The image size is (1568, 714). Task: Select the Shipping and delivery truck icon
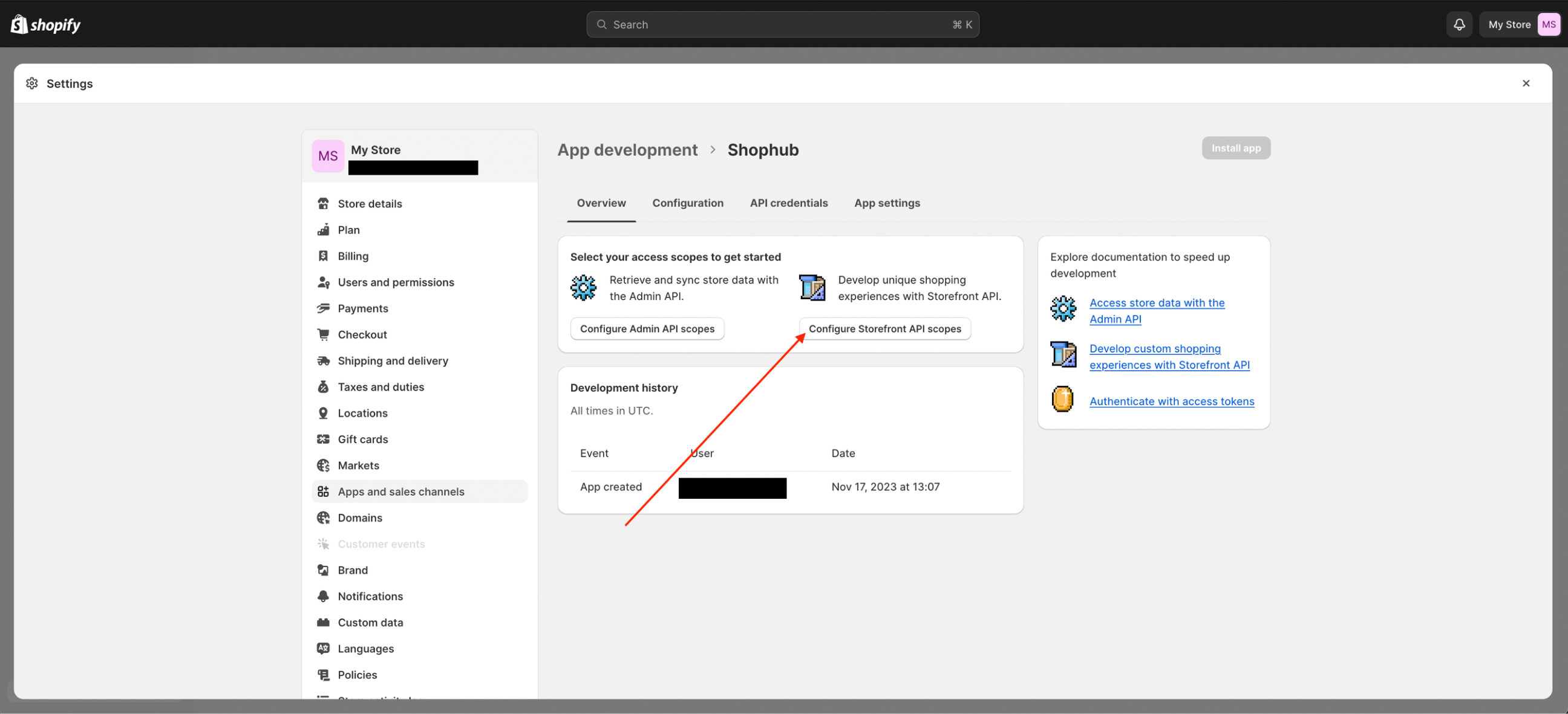(x=324, y=360)
